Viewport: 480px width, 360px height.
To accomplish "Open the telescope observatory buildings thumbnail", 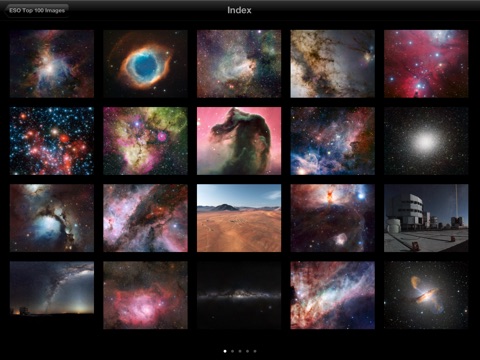I will pyautogui.click(x=426, y=218).
